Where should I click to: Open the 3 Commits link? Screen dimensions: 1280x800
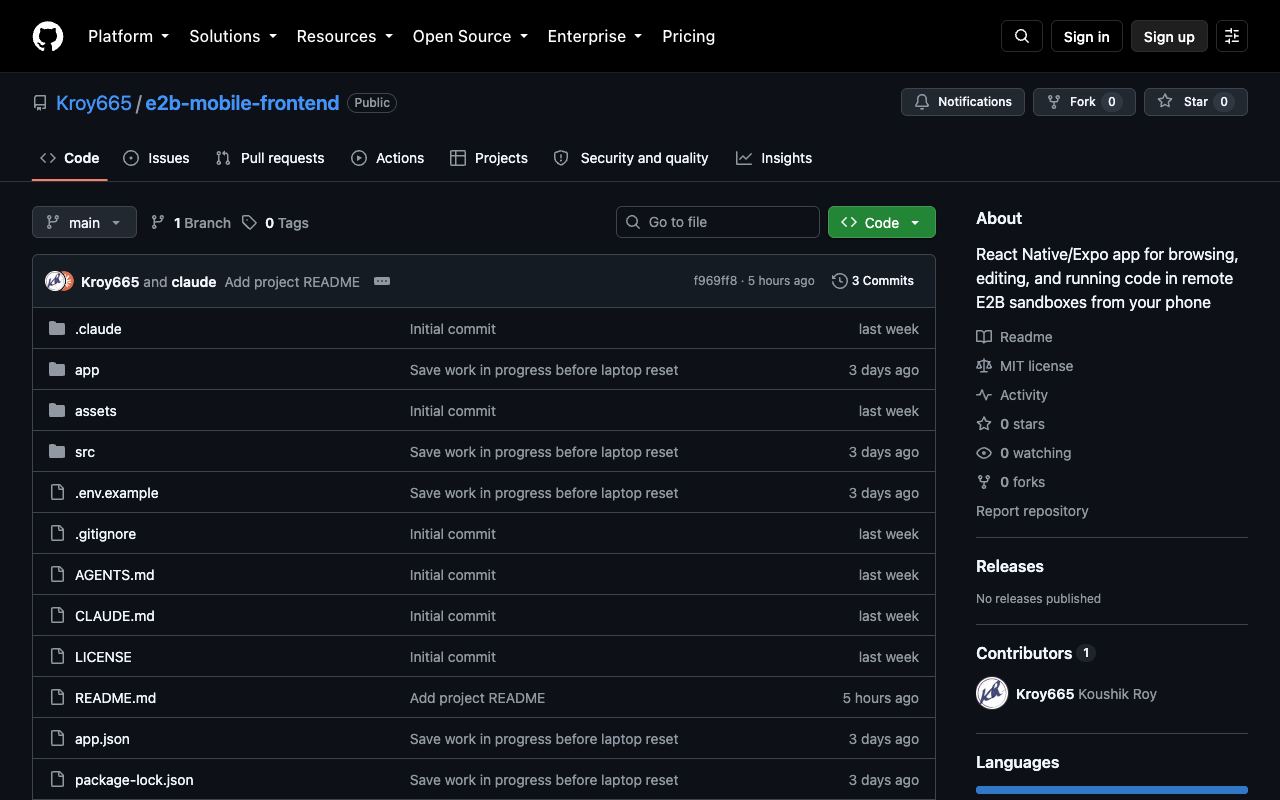[x=873, y=281]
